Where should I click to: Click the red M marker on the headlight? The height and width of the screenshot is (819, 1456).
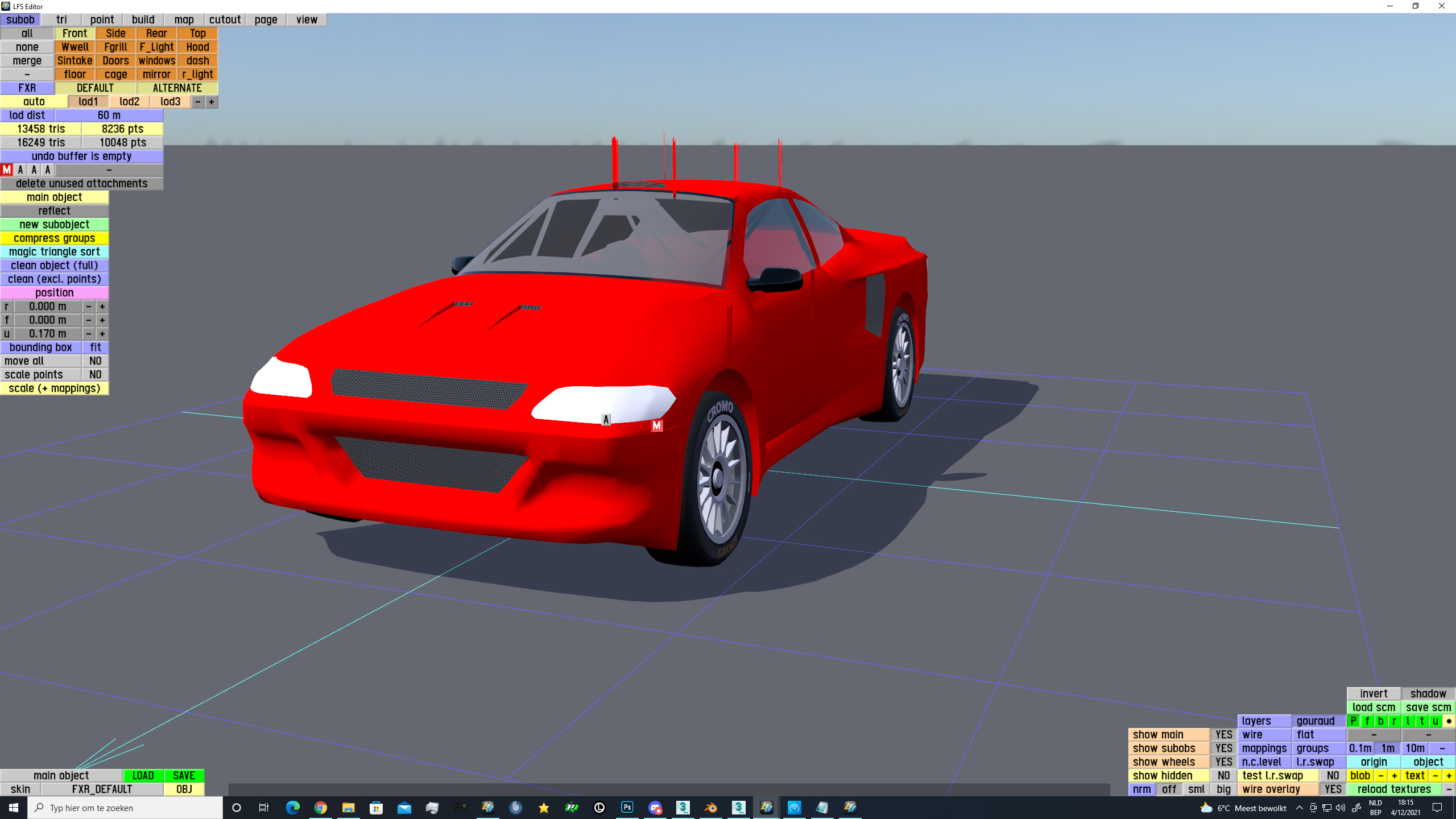point(657,425)
